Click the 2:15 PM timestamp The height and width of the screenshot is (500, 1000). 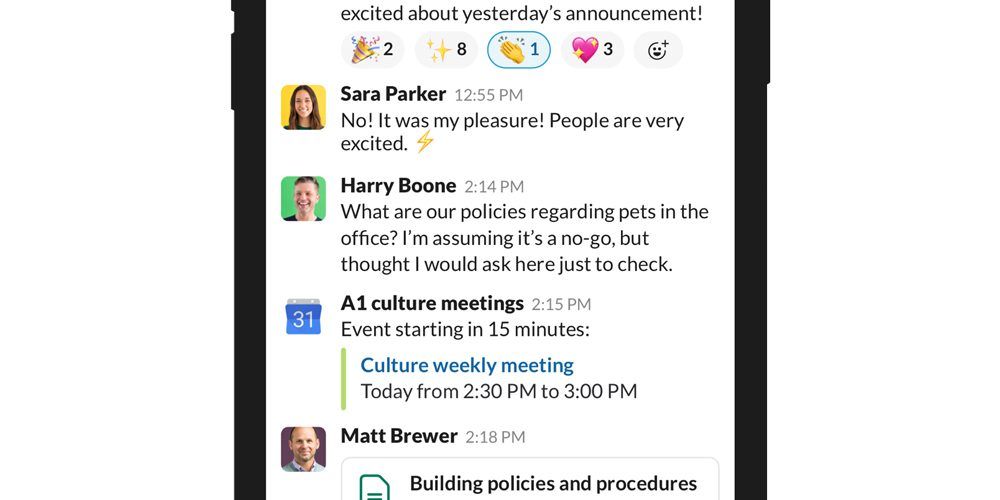tap(561, 304)
